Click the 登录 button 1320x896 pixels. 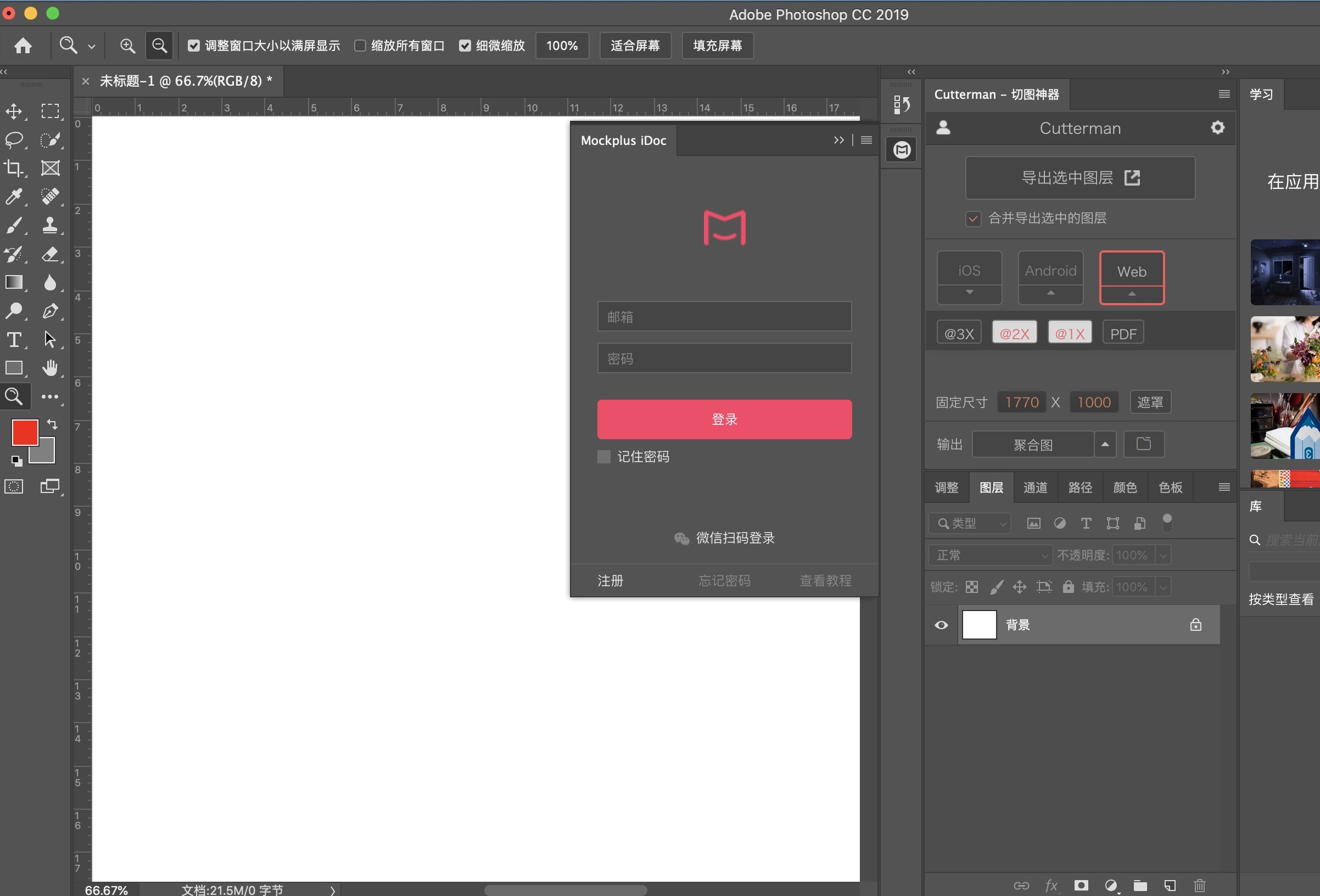coord(724,419)
